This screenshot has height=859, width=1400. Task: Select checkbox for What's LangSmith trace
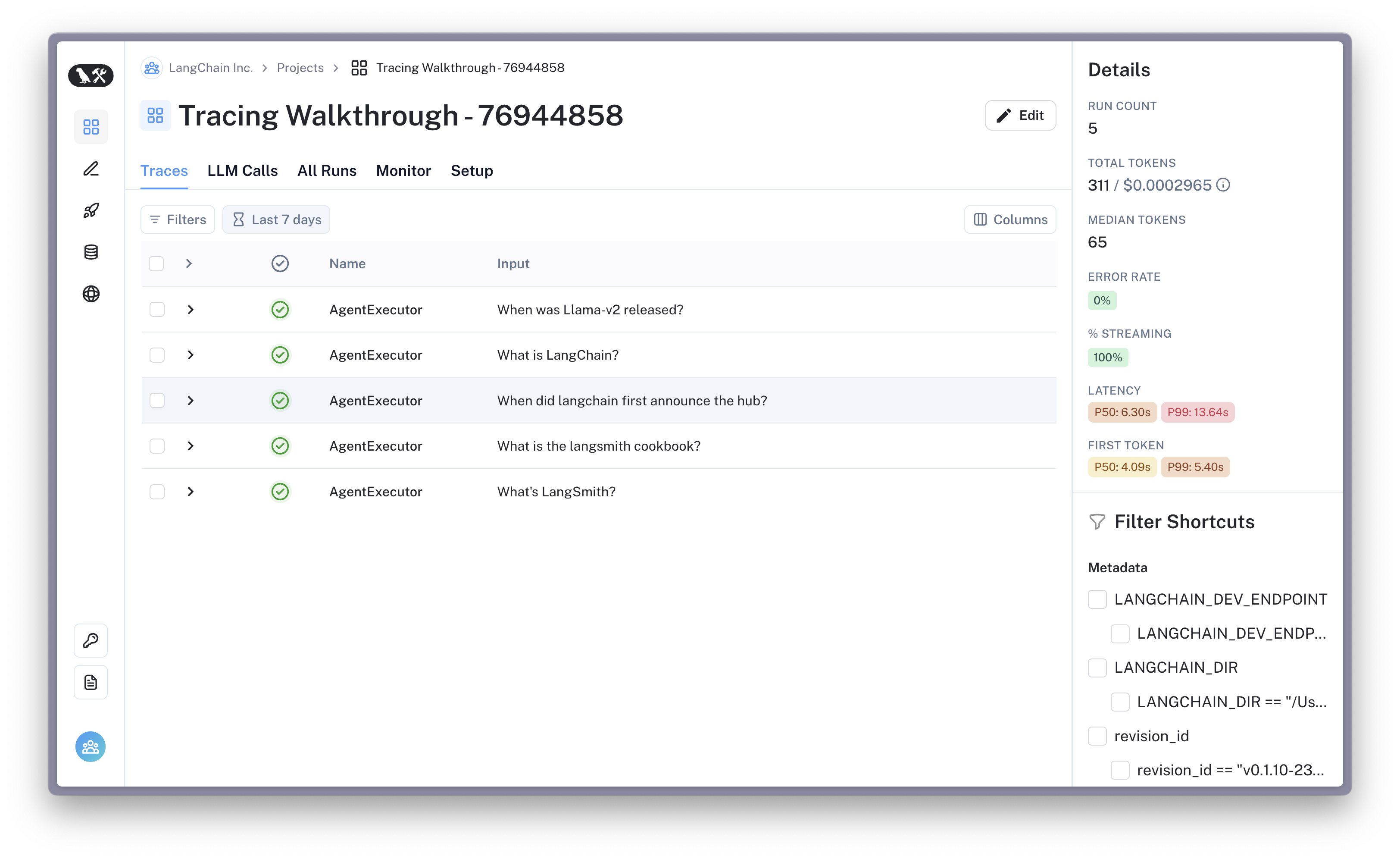[157, 492]
